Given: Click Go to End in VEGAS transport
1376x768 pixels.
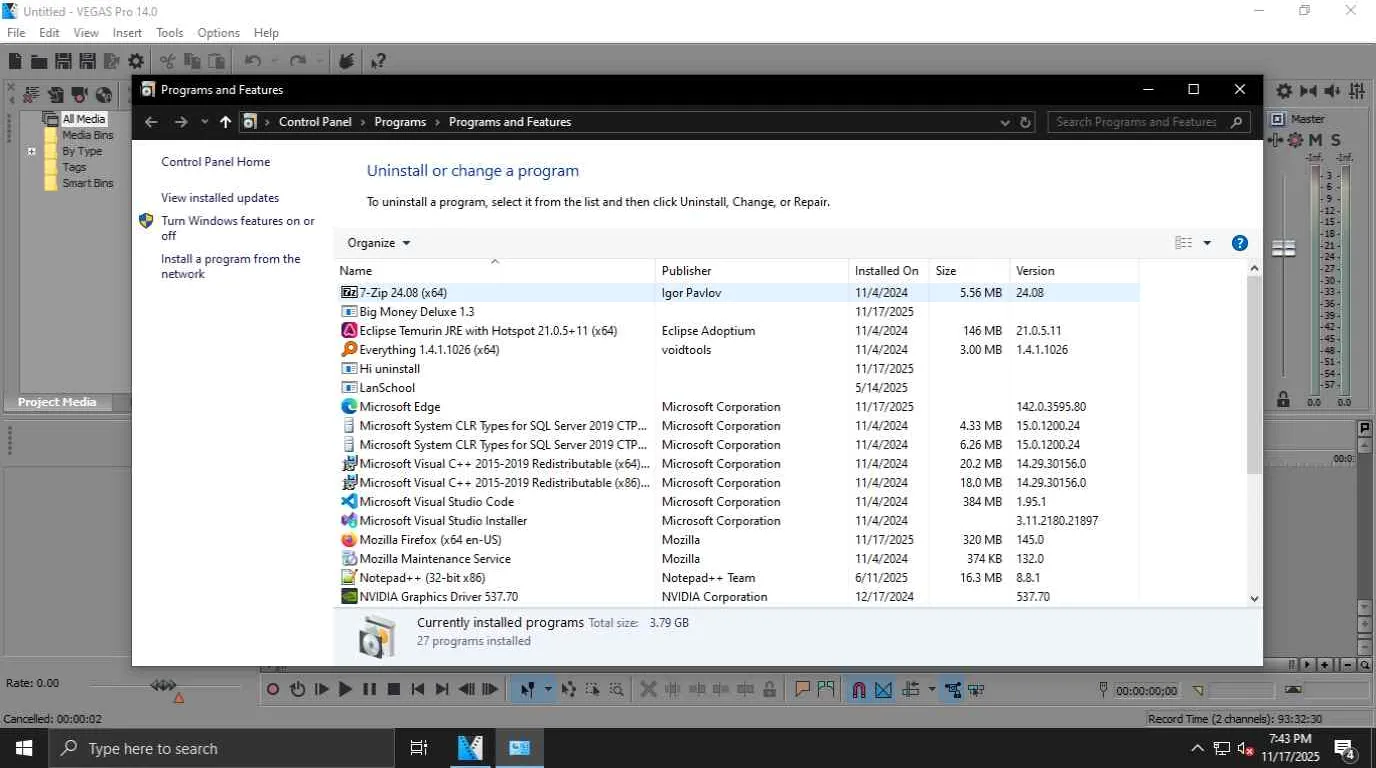Looking at the screenshot, I should pyautogui.click(x=442, y=689).
